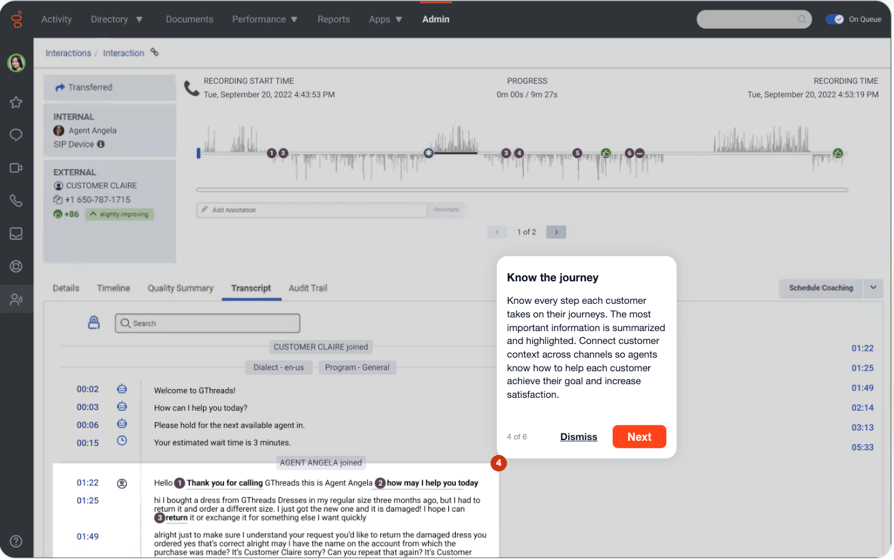Open the Documents menu
Screen dimensions: 894x560
[189, 19]
